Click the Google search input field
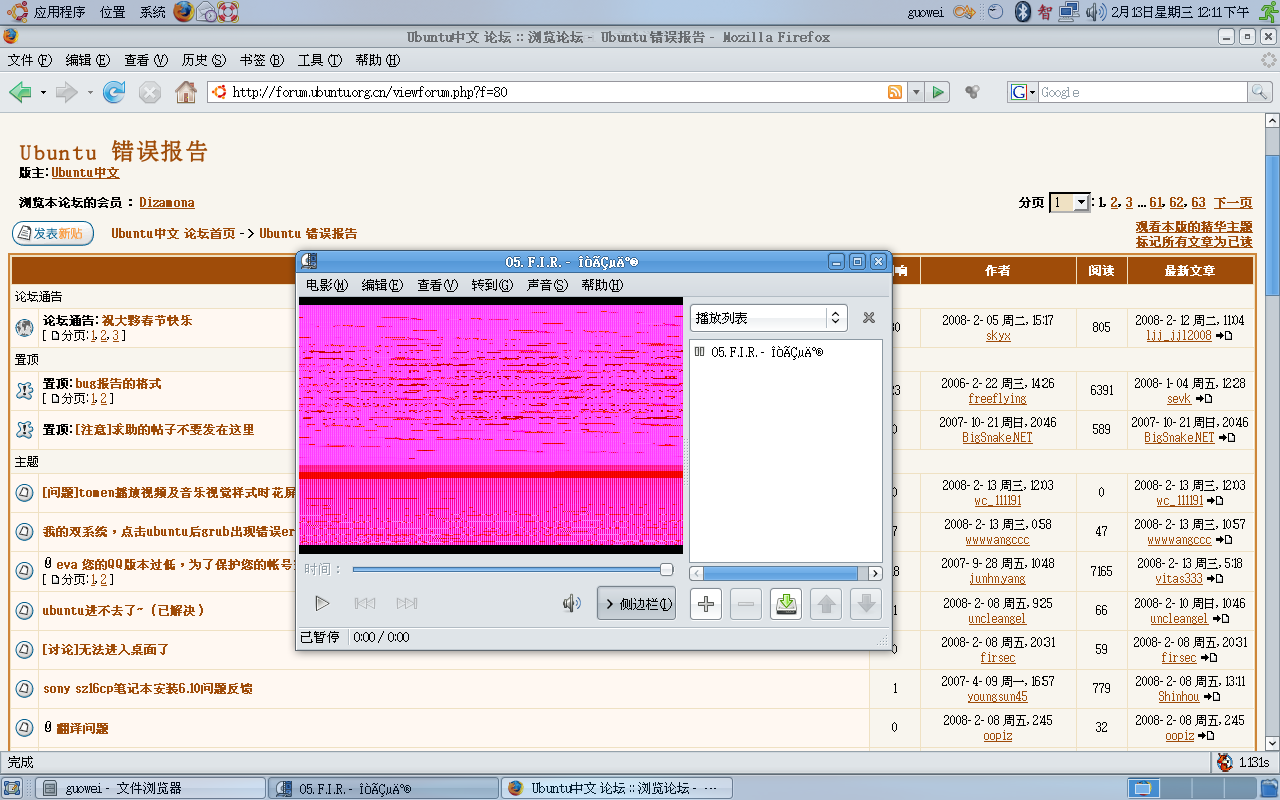The height and width of the screenshot is (800, 1280). pos(1143,92)
